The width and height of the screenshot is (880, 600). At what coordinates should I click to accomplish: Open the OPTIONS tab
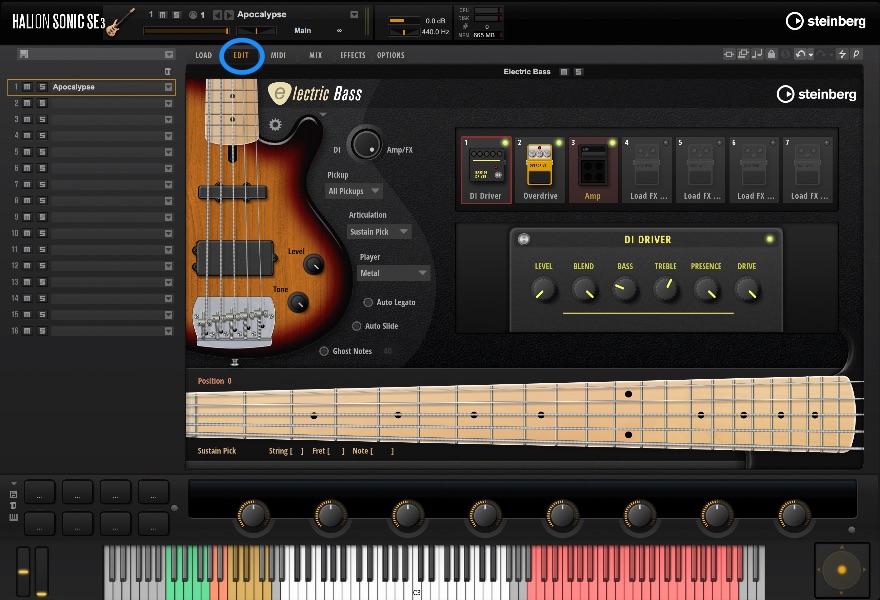pos(391,55)
